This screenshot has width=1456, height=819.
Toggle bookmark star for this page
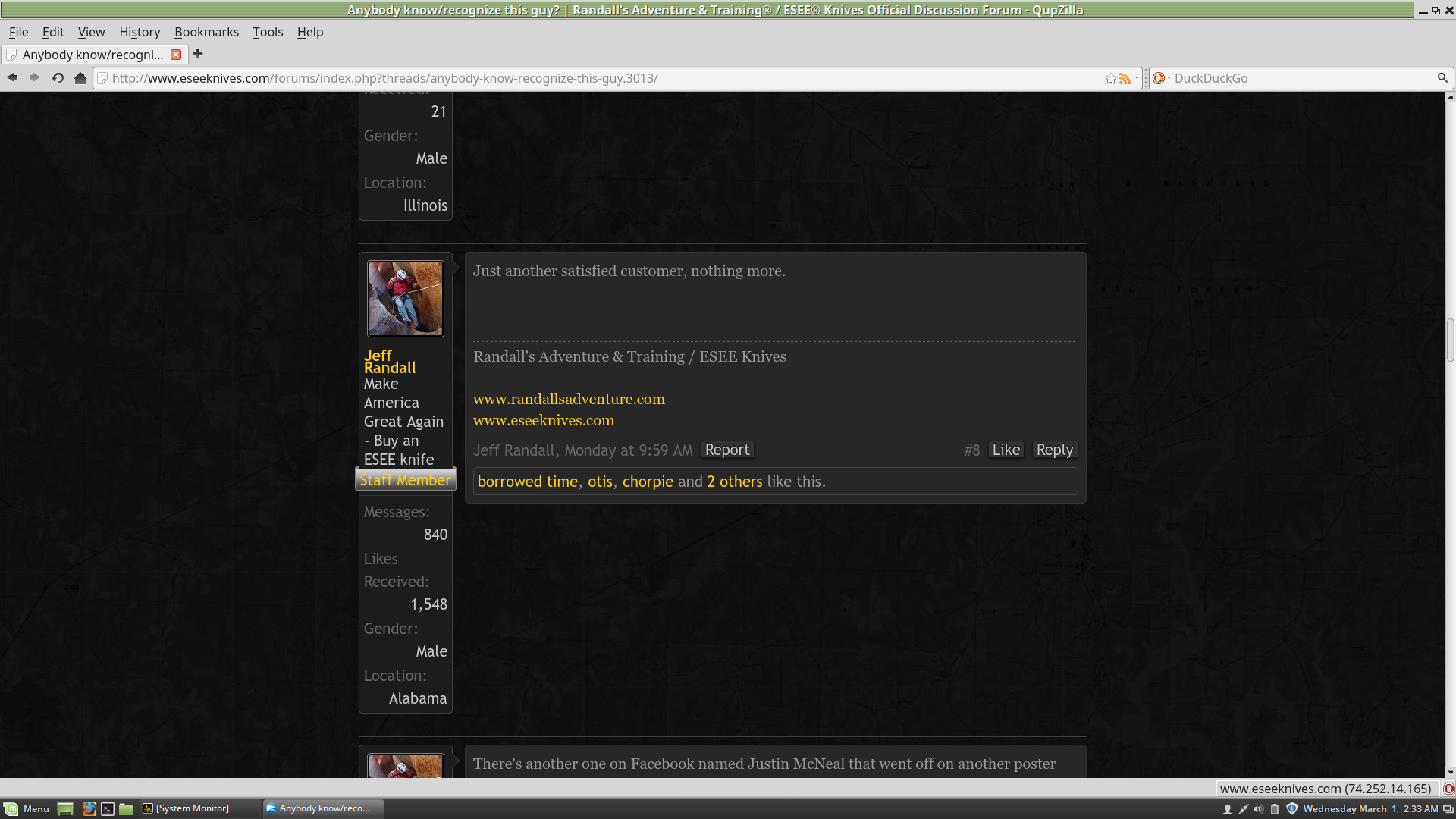coord(1110,78)
